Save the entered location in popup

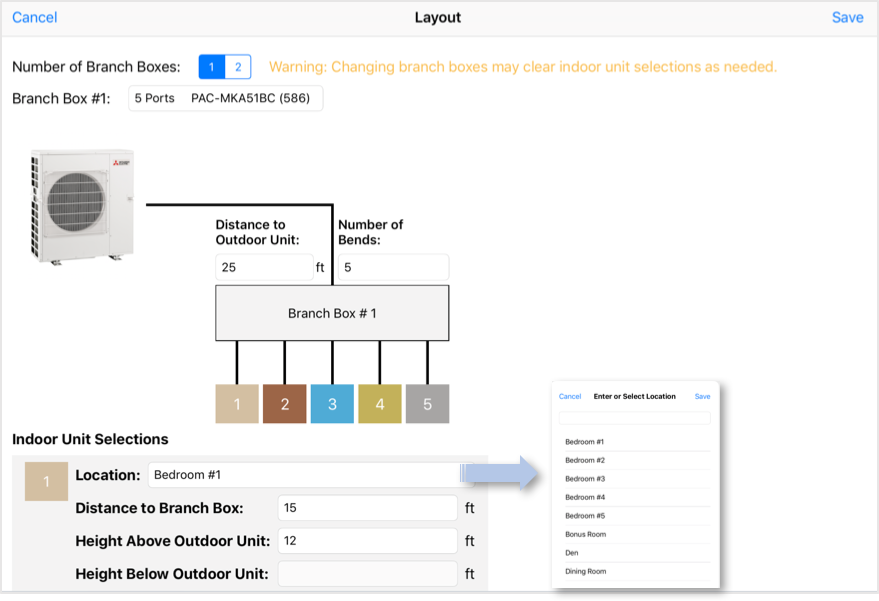[x=702, y=396]
